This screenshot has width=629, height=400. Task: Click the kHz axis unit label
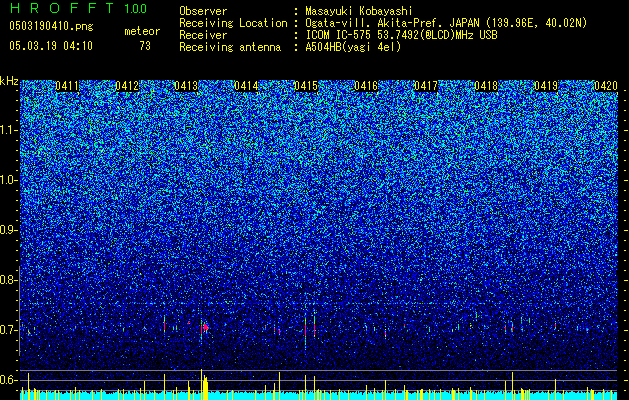9,81
